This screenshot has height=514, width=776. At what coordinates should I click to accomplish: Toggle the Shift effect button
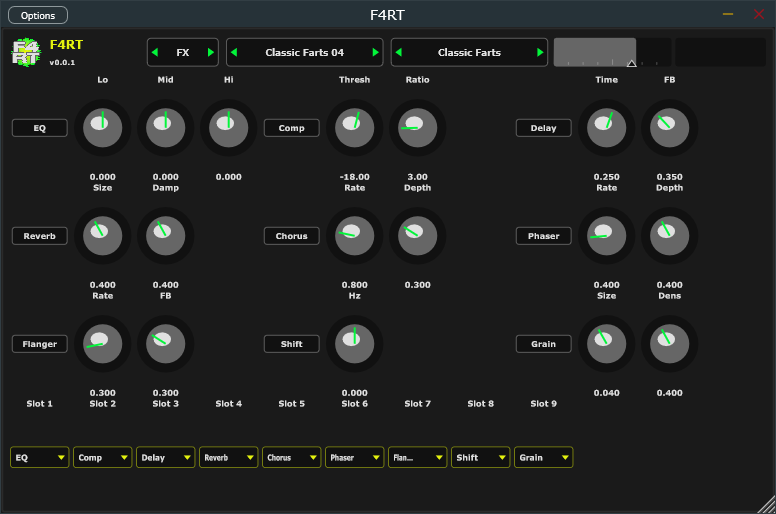(x=291, y=344)
